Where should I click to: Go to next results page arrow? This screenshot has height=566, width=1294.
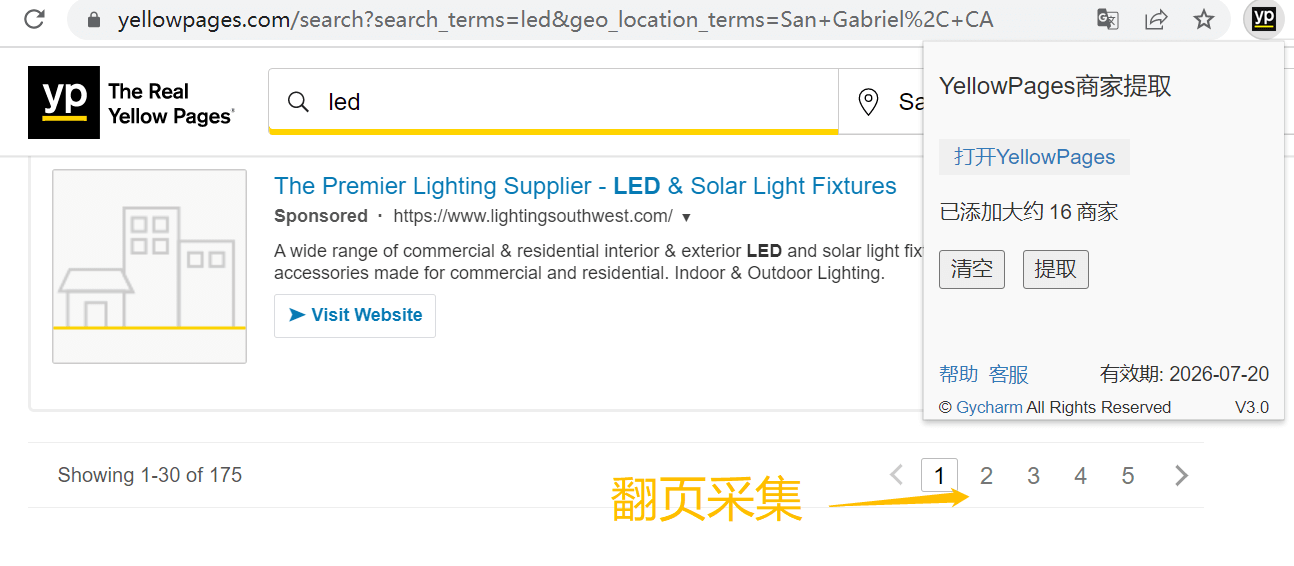coord(1181,476)
